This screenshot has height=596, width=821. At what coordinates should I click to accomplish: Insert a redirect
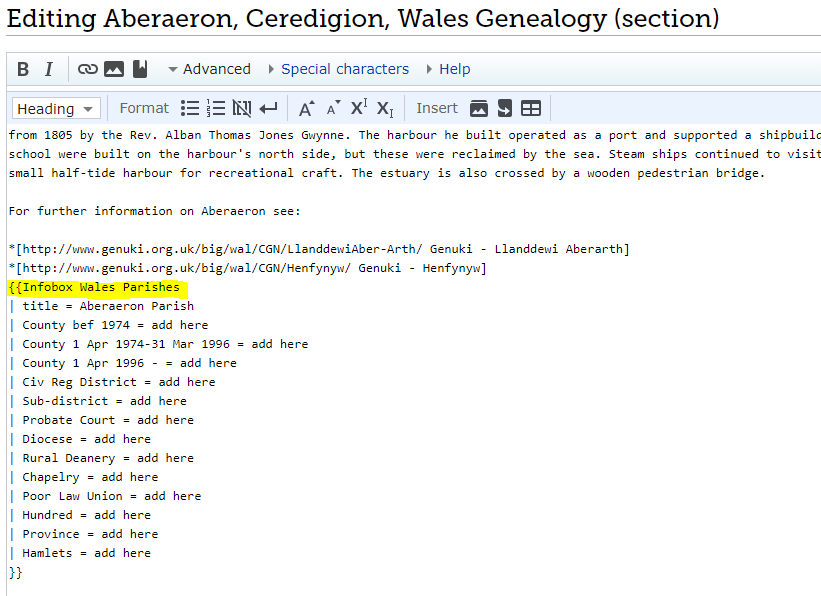point(505,108)
